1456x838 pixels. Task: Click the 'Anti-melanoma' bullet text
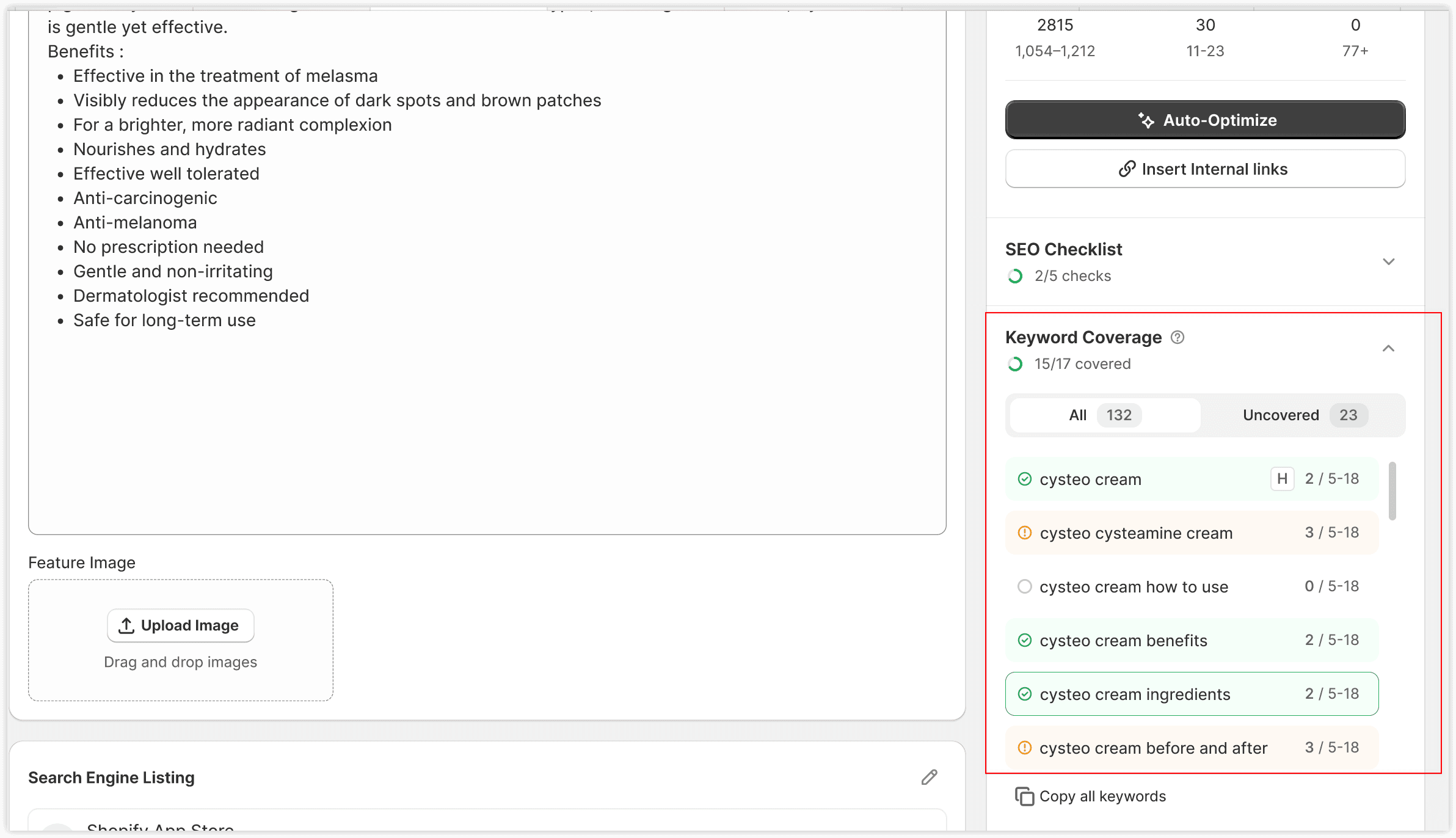pos(135,222)
